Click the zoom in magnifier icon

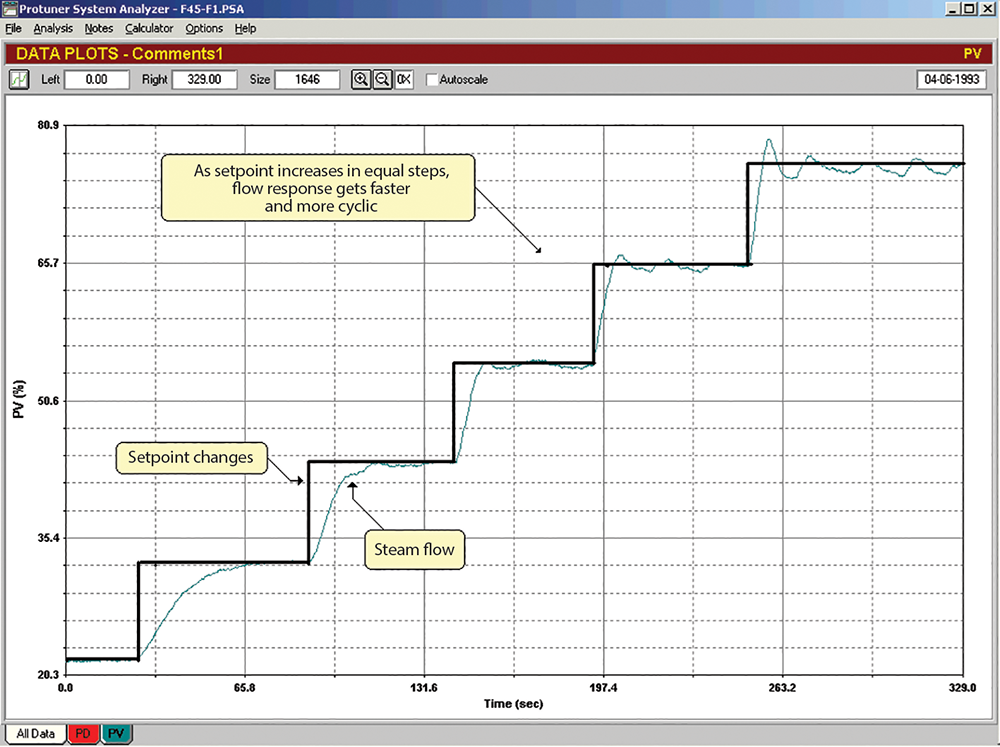(360, 79)
